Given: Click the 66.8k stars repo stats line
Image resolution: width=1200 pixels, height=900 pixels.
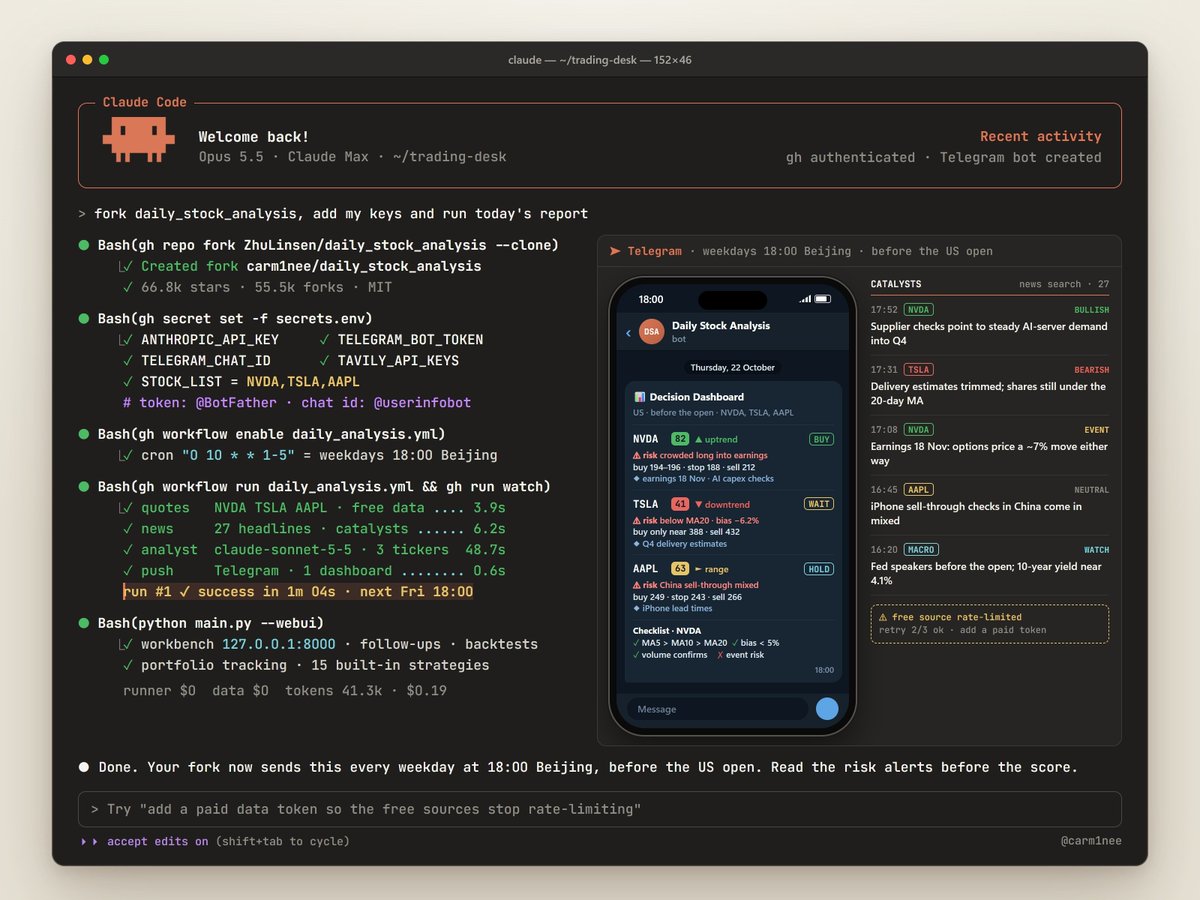Looking at the screenshot, I should (x=258, y=287).
